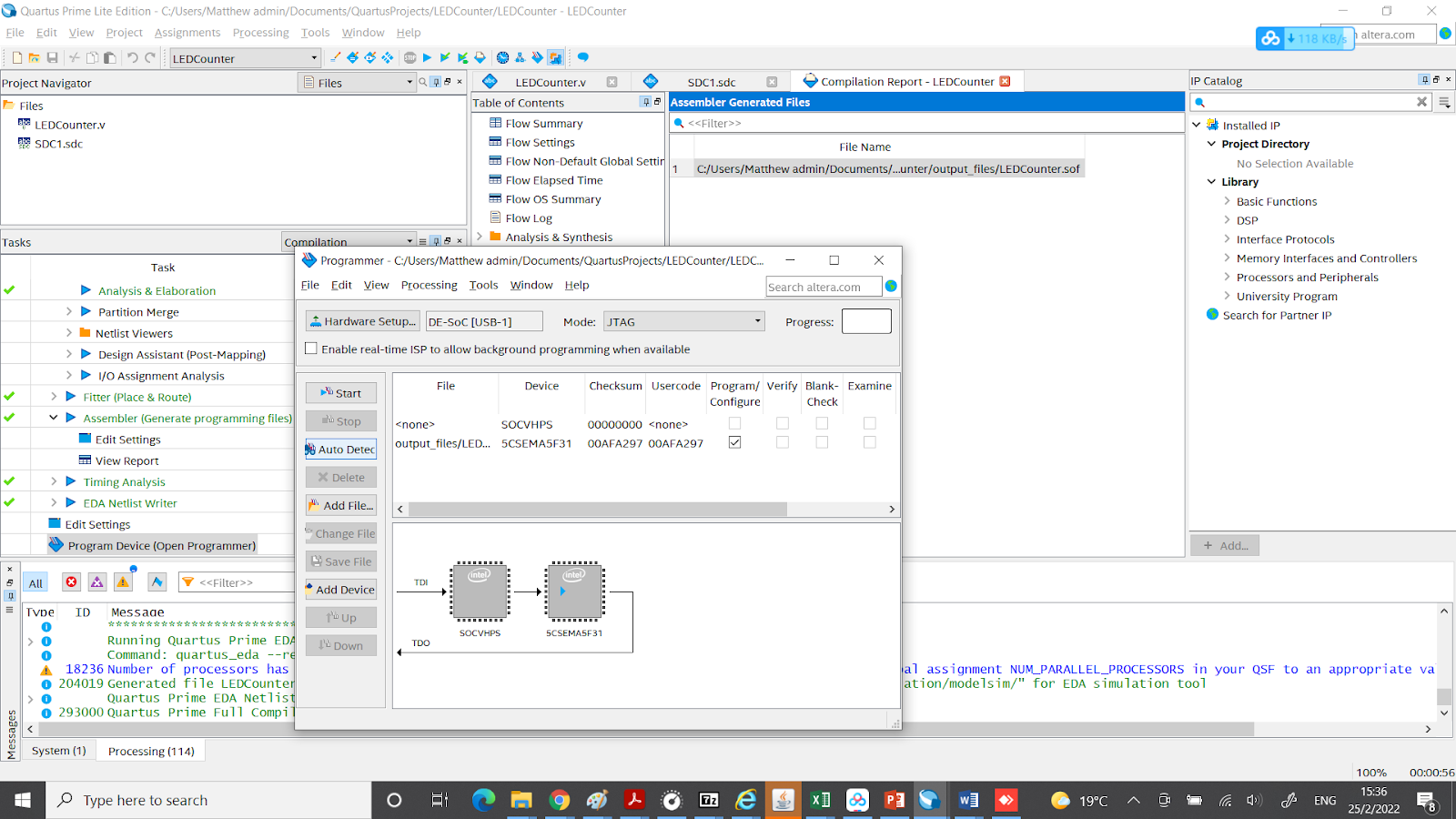
Task: Toggle Examine for SOCVHPS row
Action: (x=869, y=423)
